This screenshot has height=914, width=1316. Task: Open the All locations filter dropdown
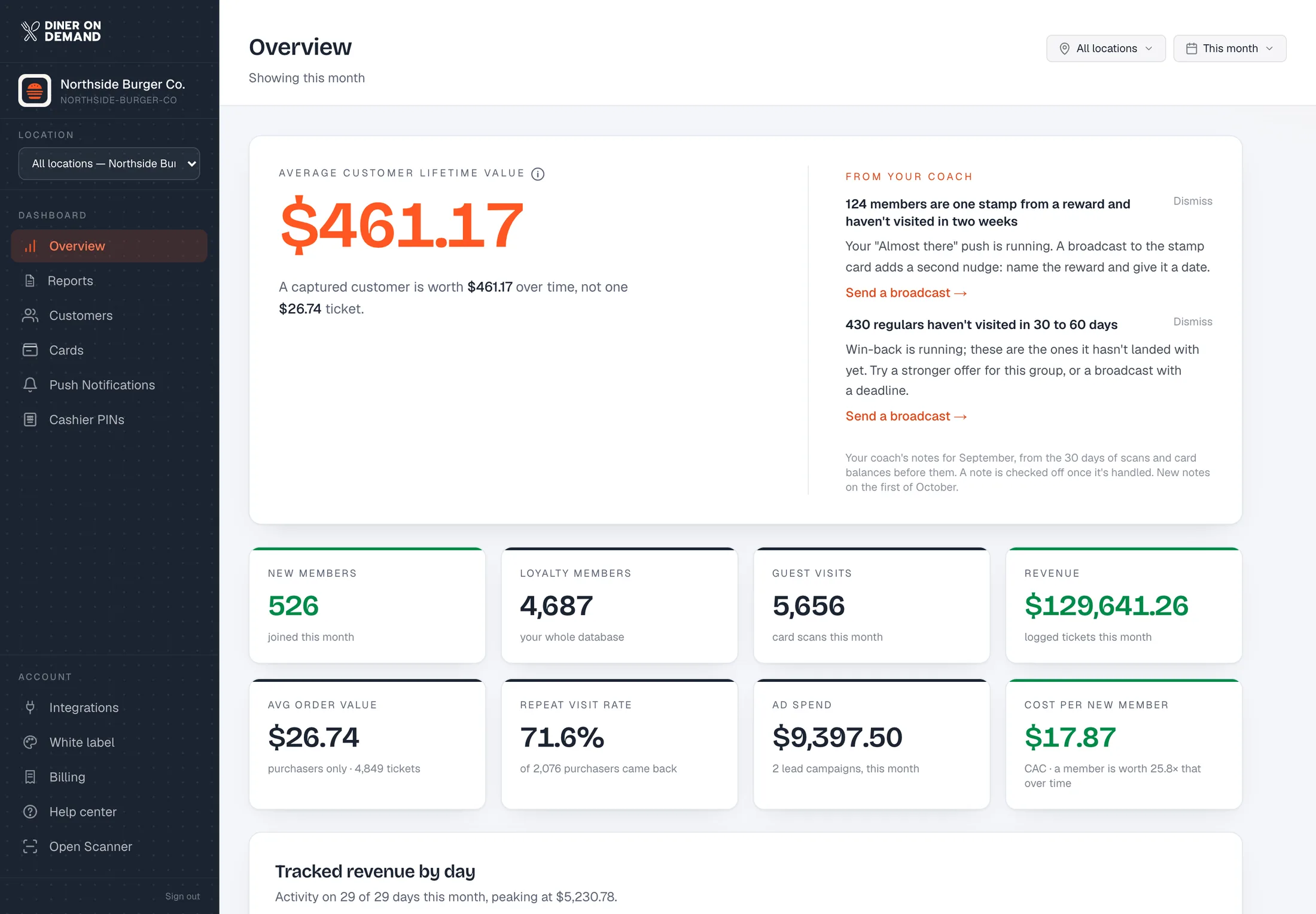(x=1105, y=48)
